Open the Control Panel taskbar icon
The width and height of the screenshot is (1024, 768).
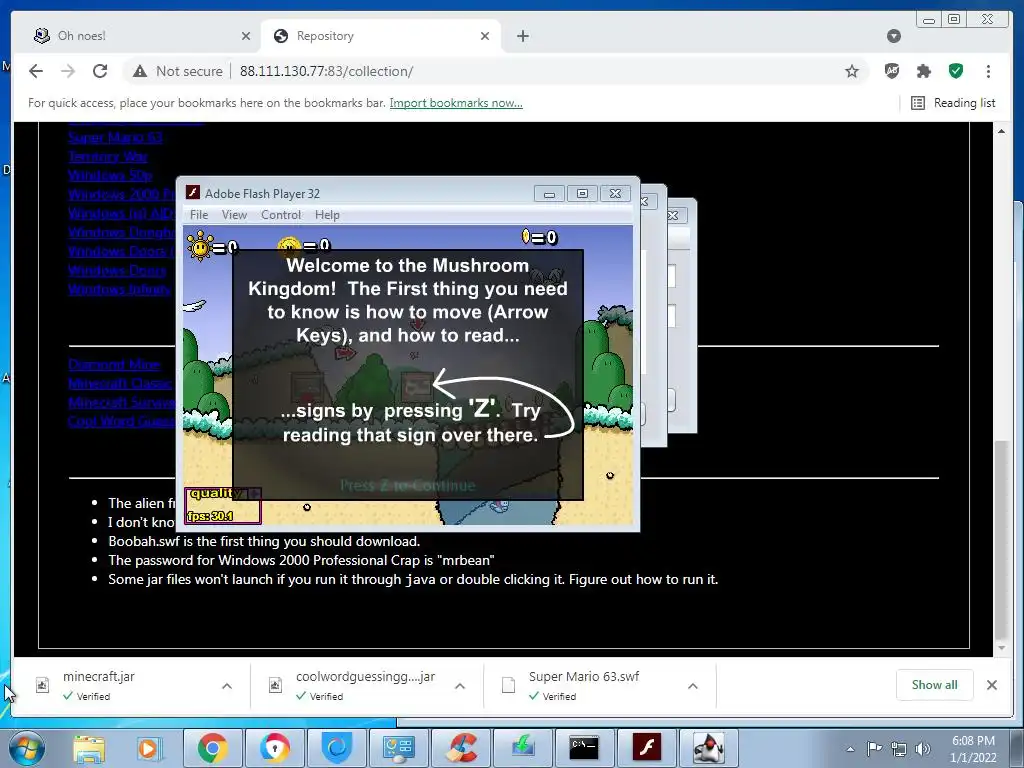coord(399,748)
